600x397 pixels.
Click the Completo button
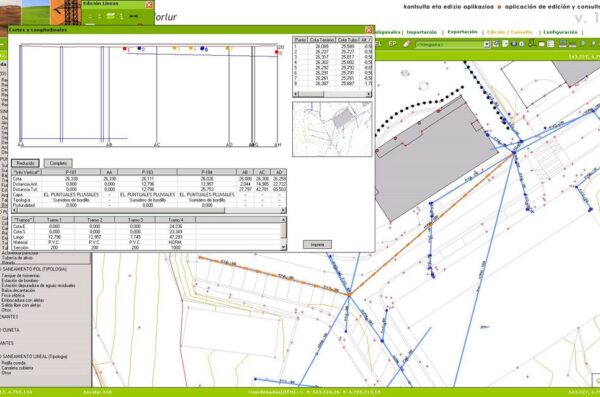pyautogui.click(x=58, y=163)
